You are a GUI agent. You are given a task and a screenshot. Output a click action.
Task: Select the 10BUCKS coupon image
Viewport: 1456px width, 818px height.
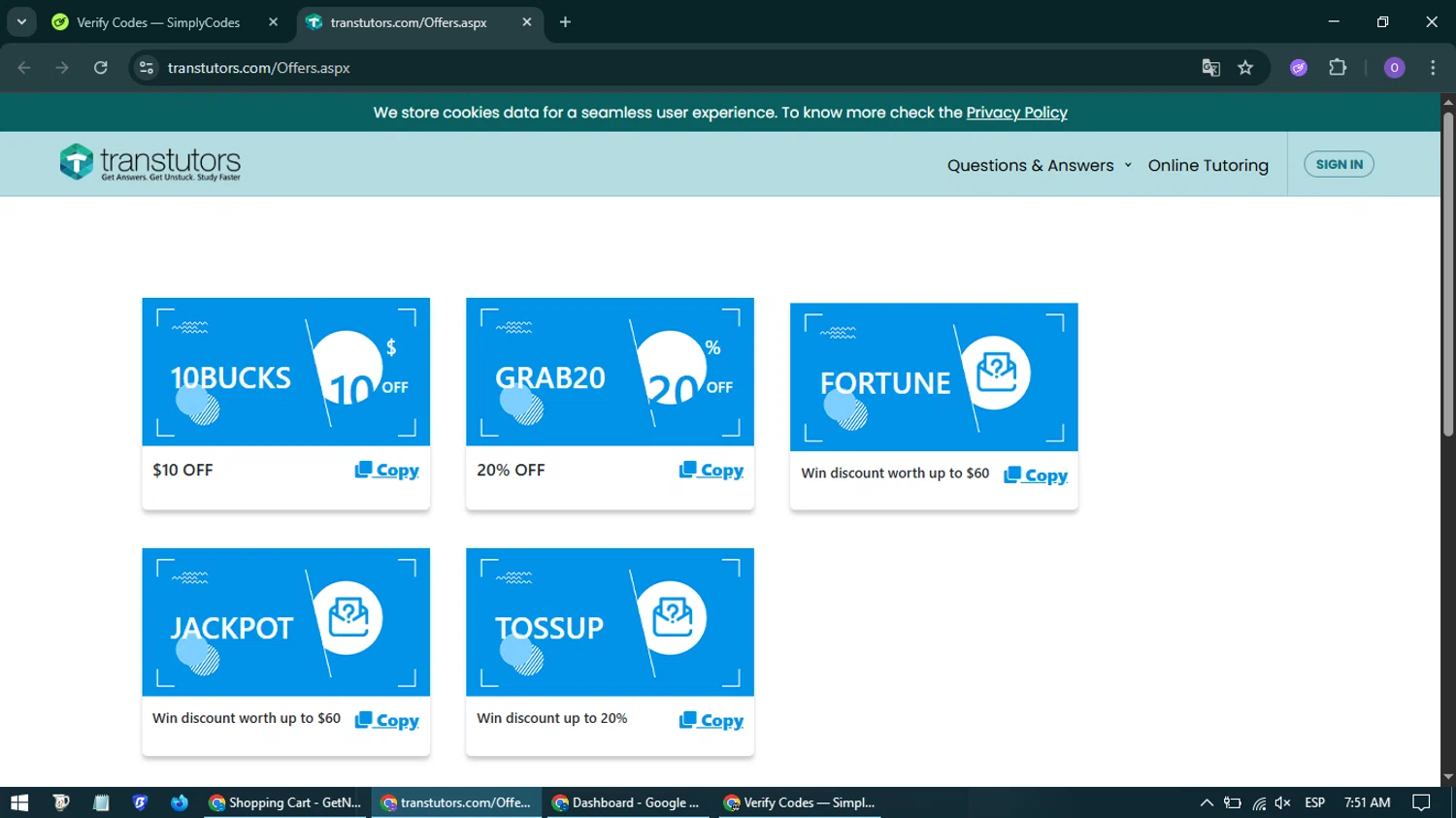[x=286, y=372]
